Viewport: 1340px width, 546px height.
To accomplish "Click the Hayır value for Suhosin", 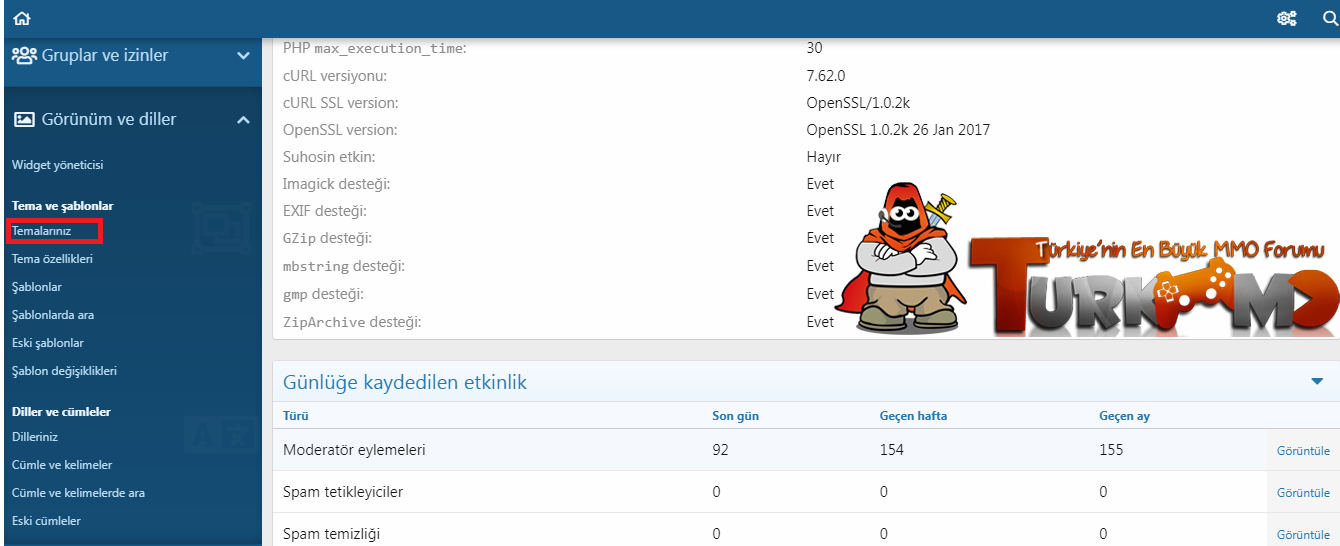I will point(823,157).
